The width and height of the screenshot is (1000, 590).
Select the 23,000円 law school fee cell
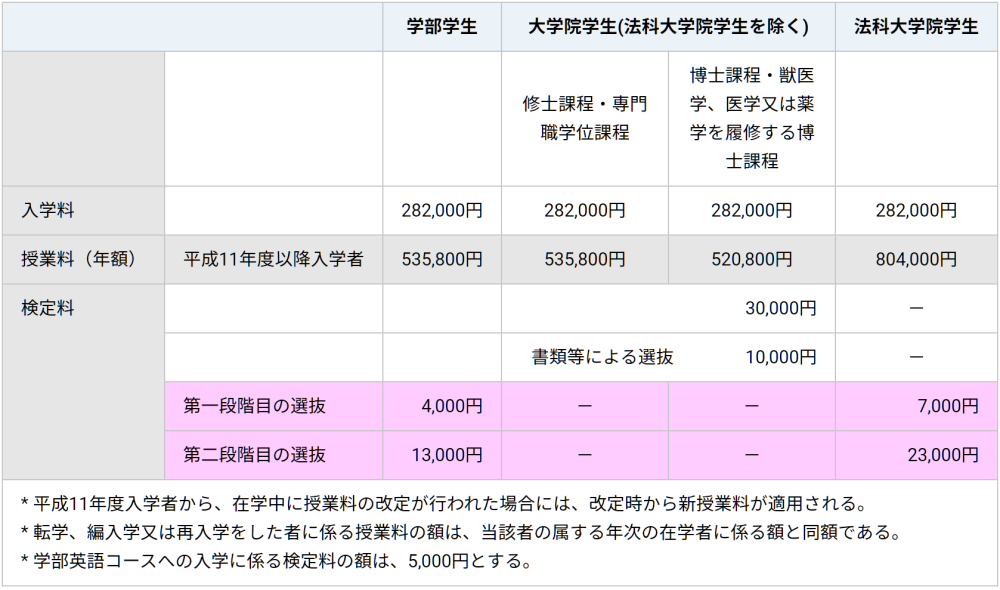pyautogui.click(x=916, y=455)
